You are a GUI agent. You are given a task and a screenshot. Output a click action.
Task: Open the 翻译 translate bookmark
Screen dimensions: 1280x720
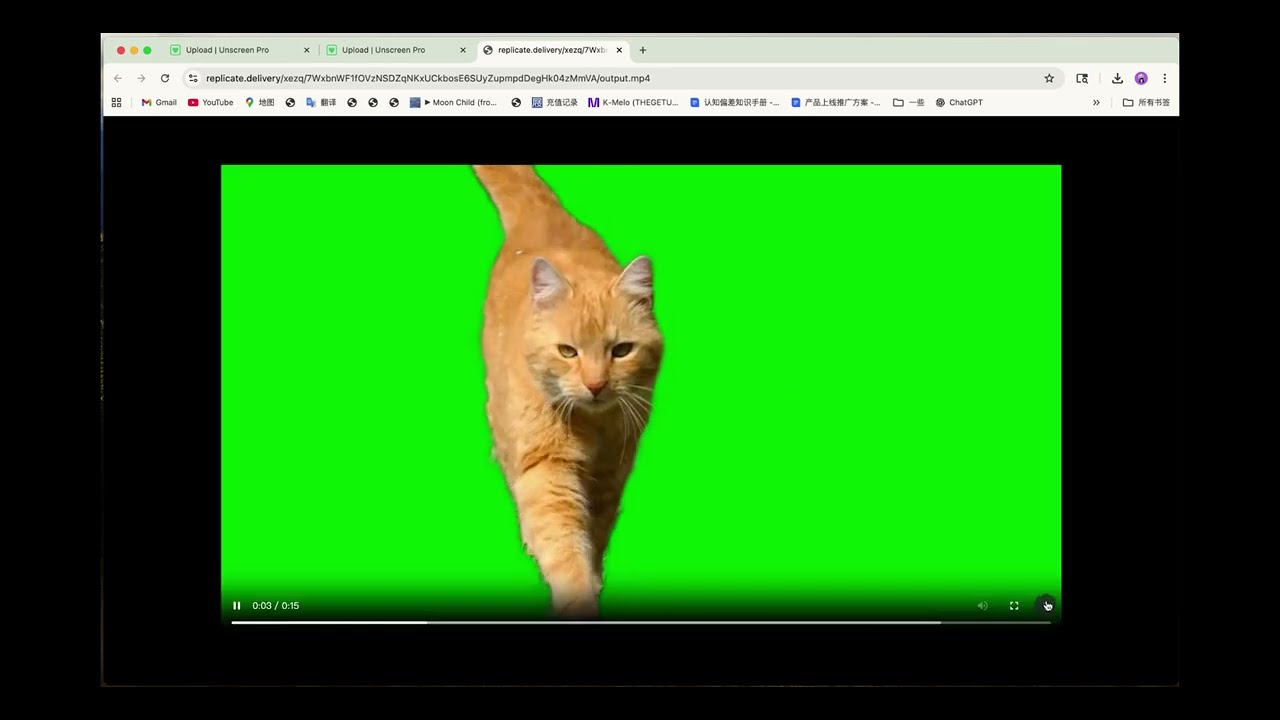[321, 102]
